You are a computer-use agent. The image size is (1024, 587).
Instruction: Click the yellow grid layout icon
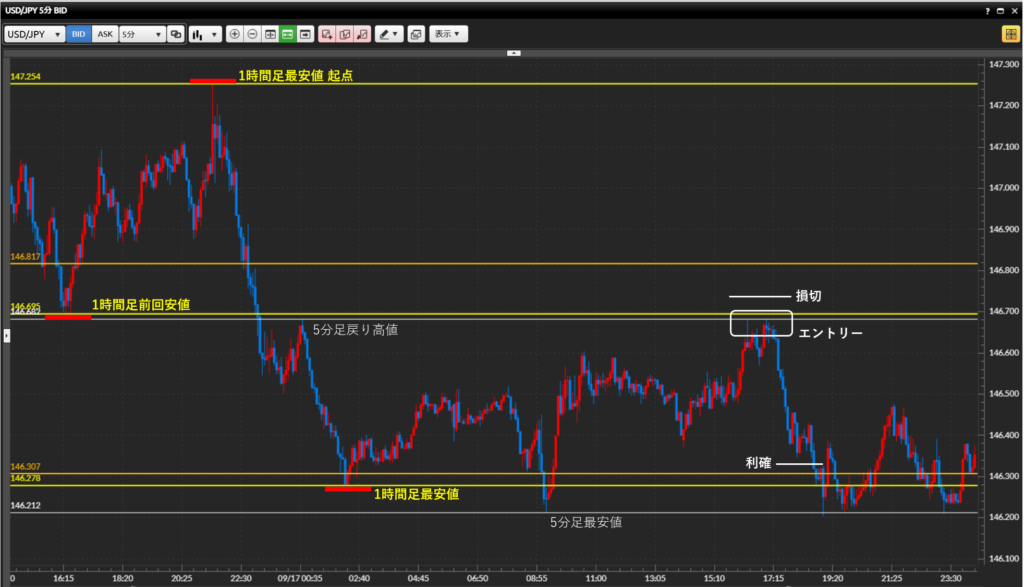click(1010, 34)
